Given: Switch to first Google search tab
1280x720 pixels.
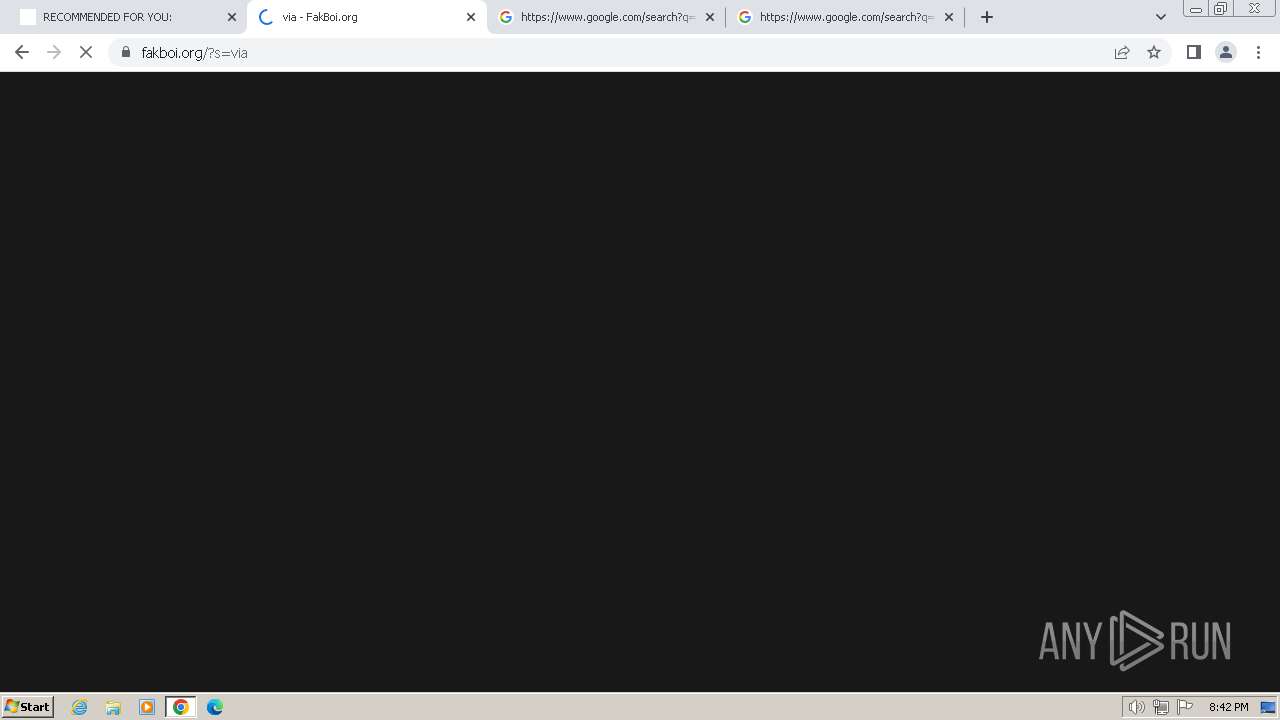Looking at the screenshot, I should click(x=606, y=17).
